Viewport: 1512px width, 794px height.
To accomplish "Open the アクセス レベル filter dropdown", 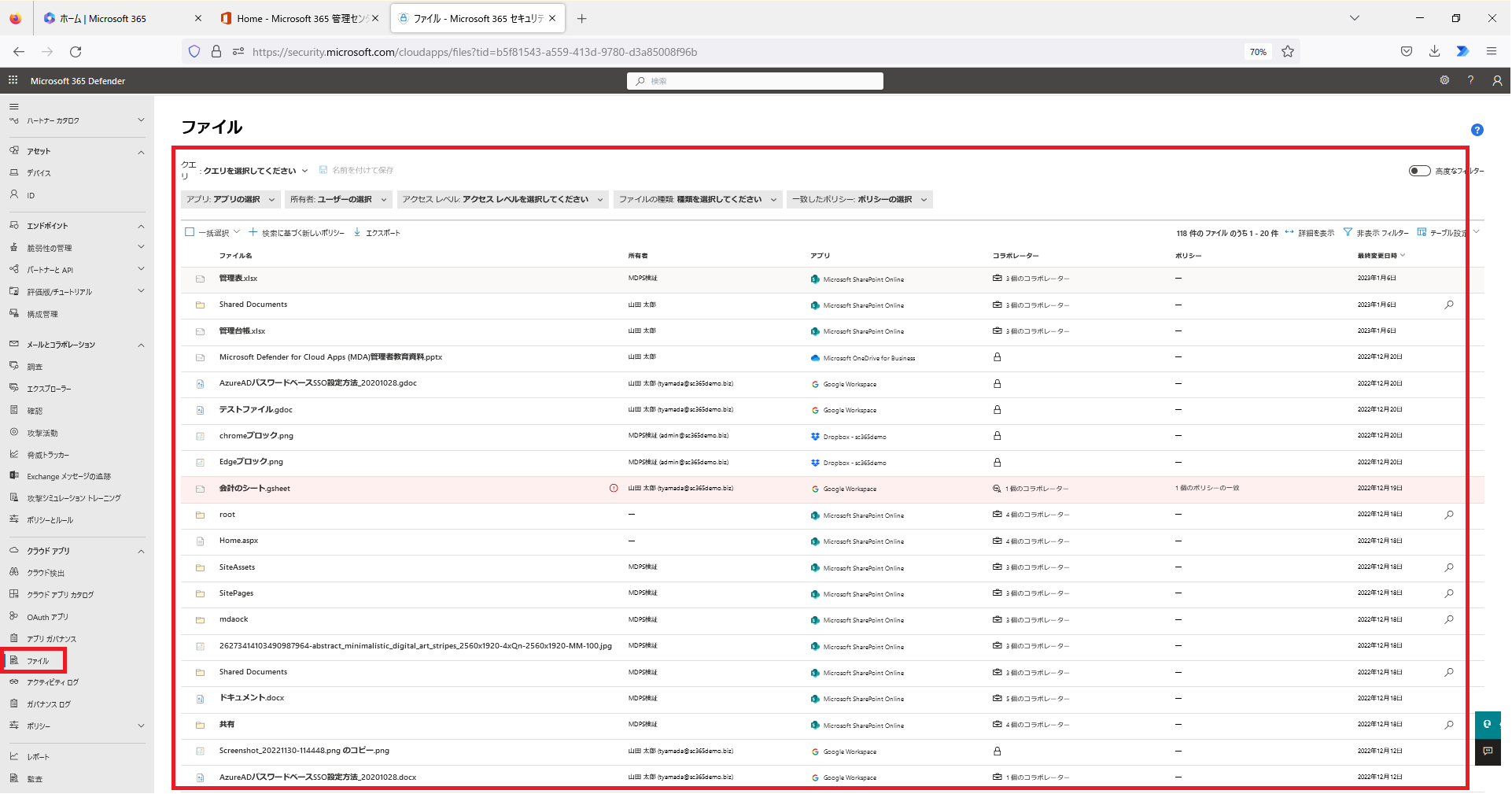I will tap(503, 200).
